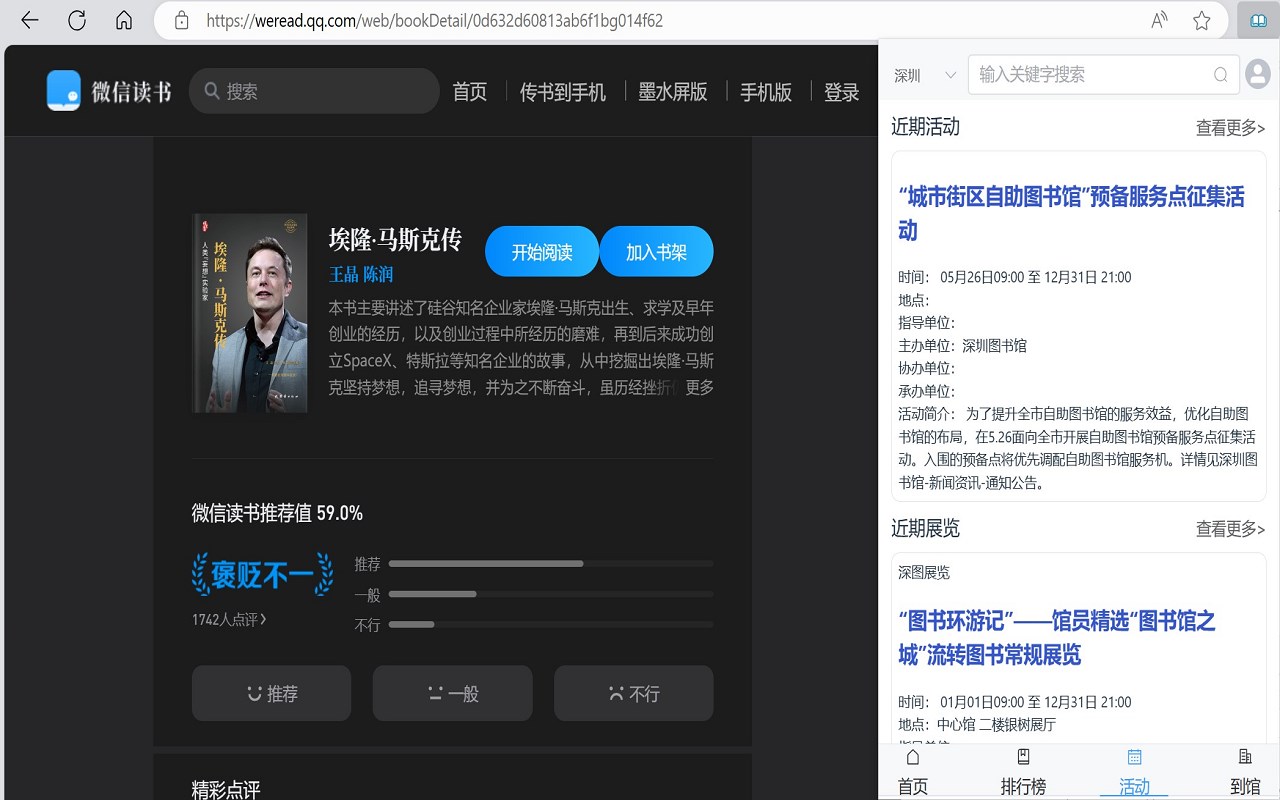
Task: Click the 不行 rating progress bar
Action: 551,624
